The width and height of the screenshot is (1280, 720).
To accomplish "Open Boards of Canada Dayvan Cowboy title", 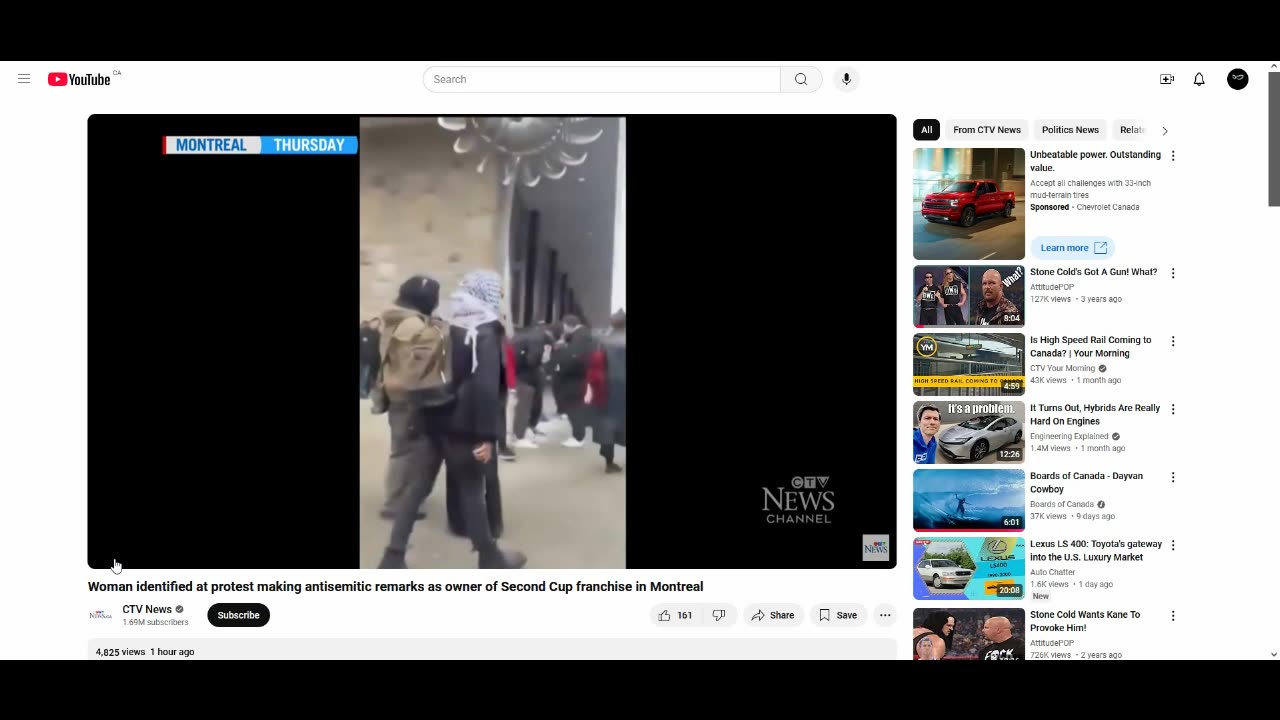I will point(1086,482).
